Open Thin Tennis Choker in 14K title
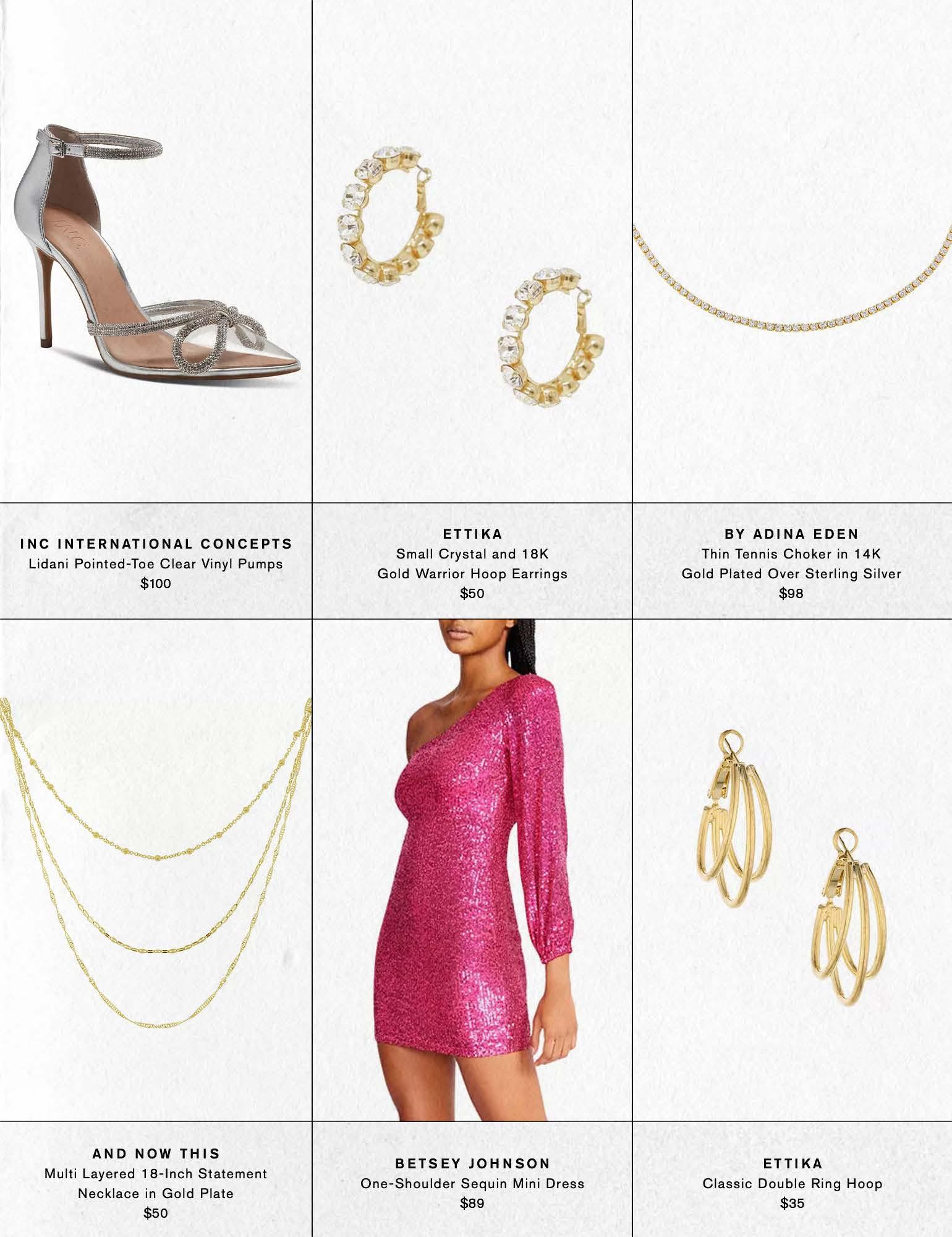952x1237 pixels. pyautogui.click(x=792, y=554)
